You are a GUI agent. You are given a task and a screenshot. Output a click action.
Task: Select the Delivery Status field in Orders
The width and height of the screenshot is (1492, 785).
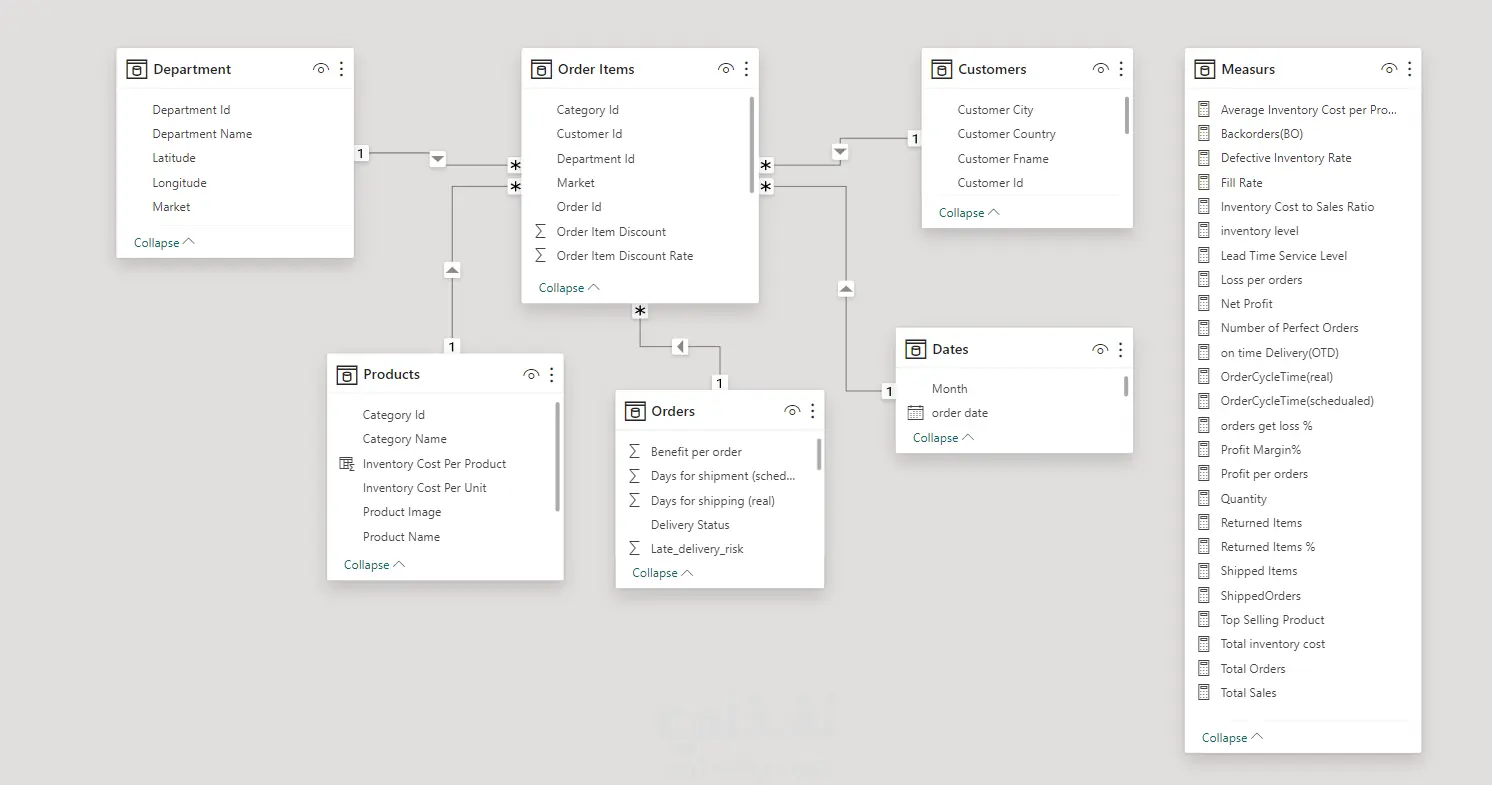click(690, 525)
